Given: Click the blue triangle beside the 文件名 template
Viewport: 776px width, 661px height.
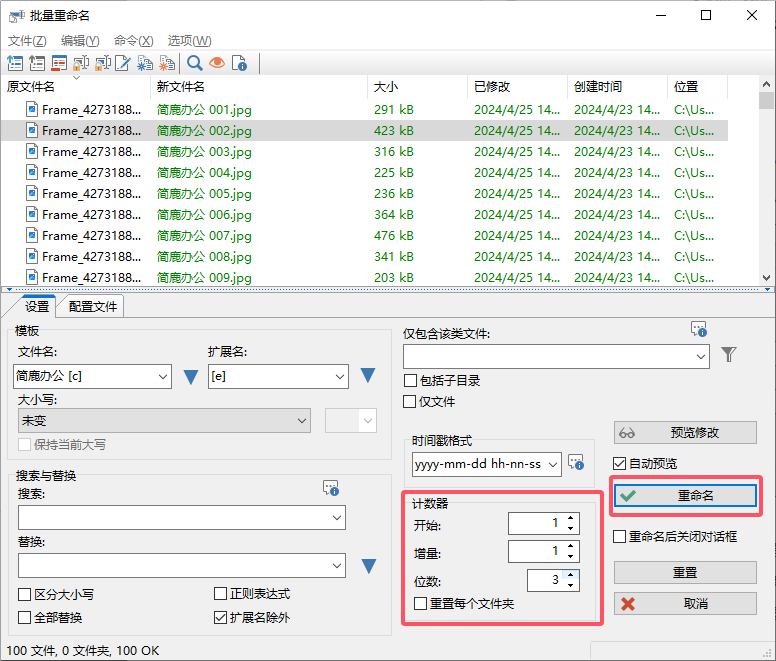Looking at the screenshot, I should pos(191,377).
